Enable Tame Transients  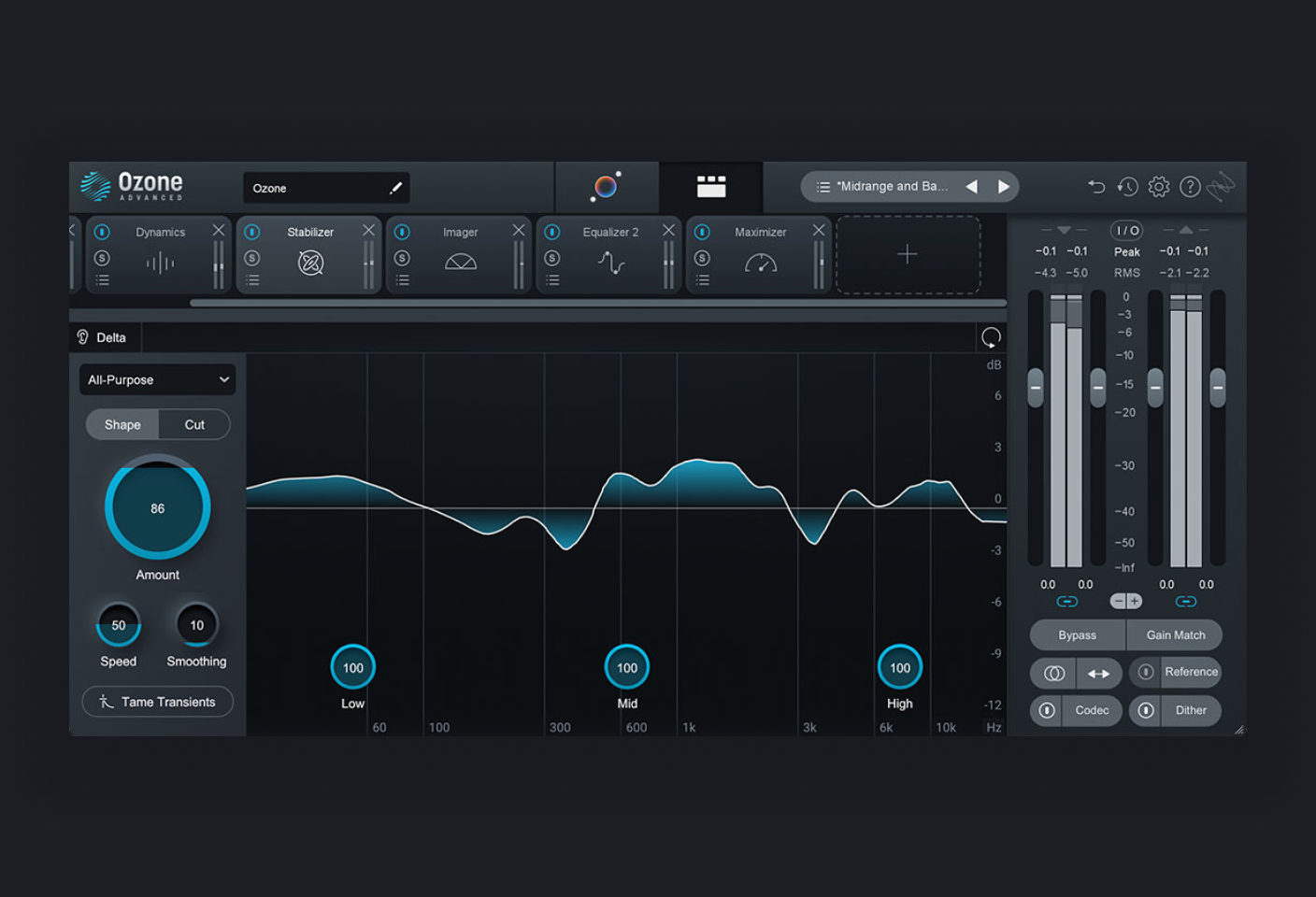click(157, 702)
